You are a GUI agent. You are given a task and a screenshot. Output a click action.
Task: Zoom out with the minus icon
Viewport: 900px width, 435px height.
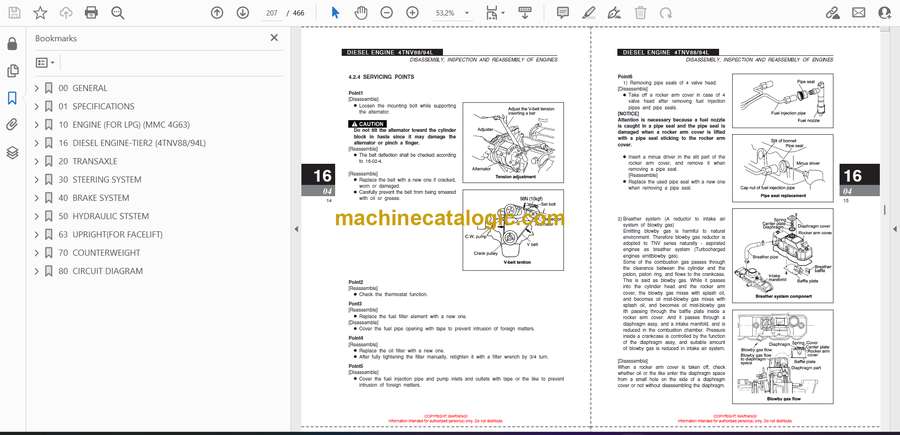387,13
